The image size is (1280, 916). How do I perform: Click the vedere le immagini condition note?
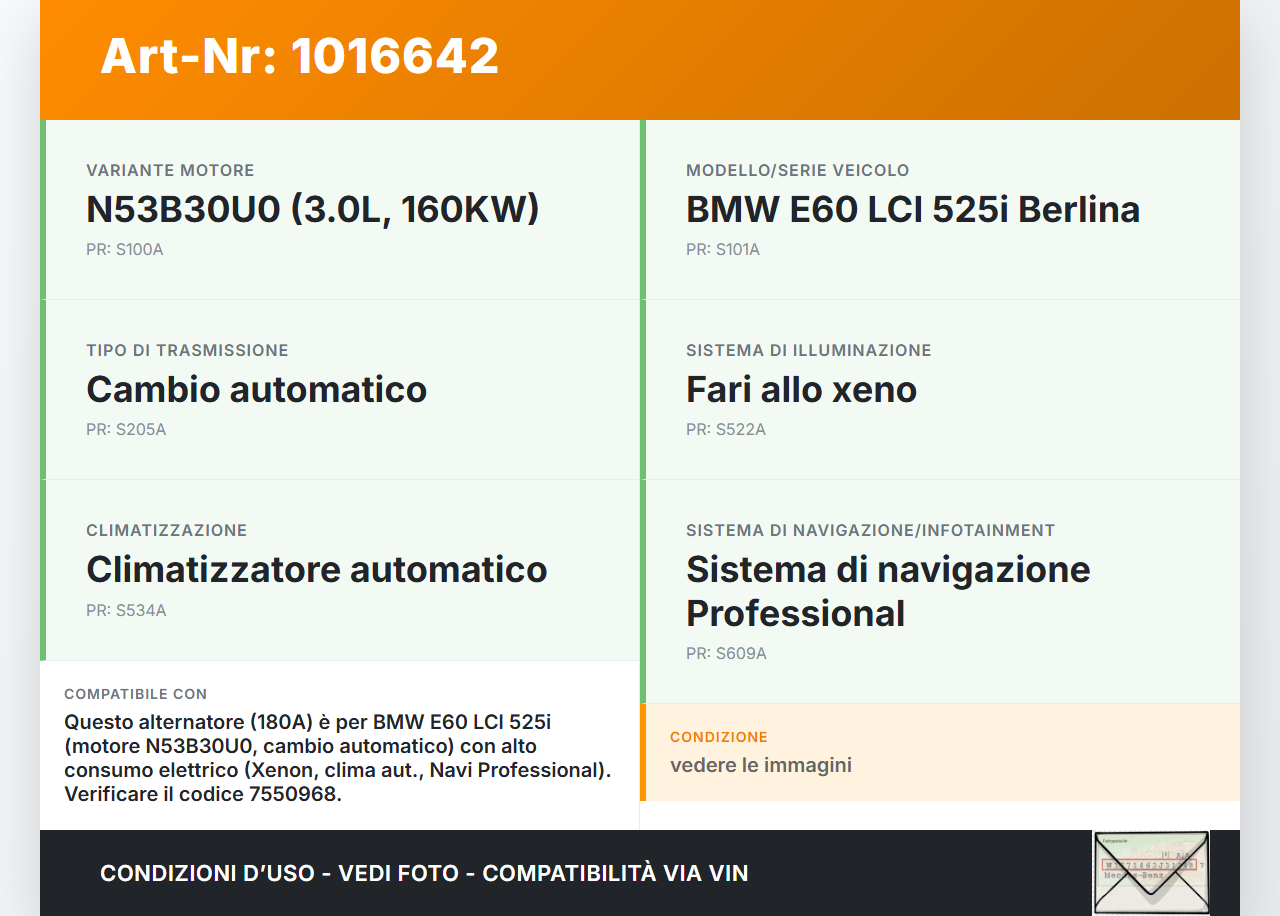[760, 764]
